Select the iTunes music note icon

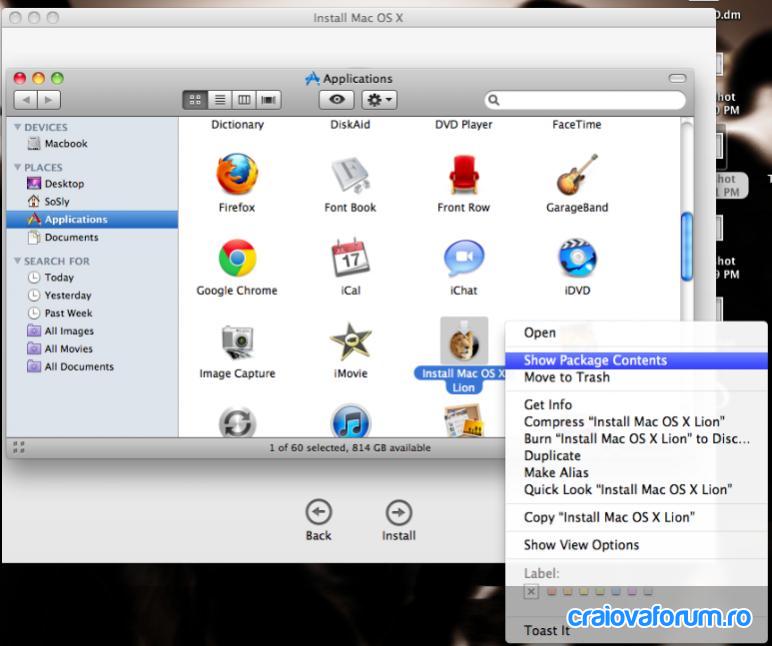click(x=350, y=421)
